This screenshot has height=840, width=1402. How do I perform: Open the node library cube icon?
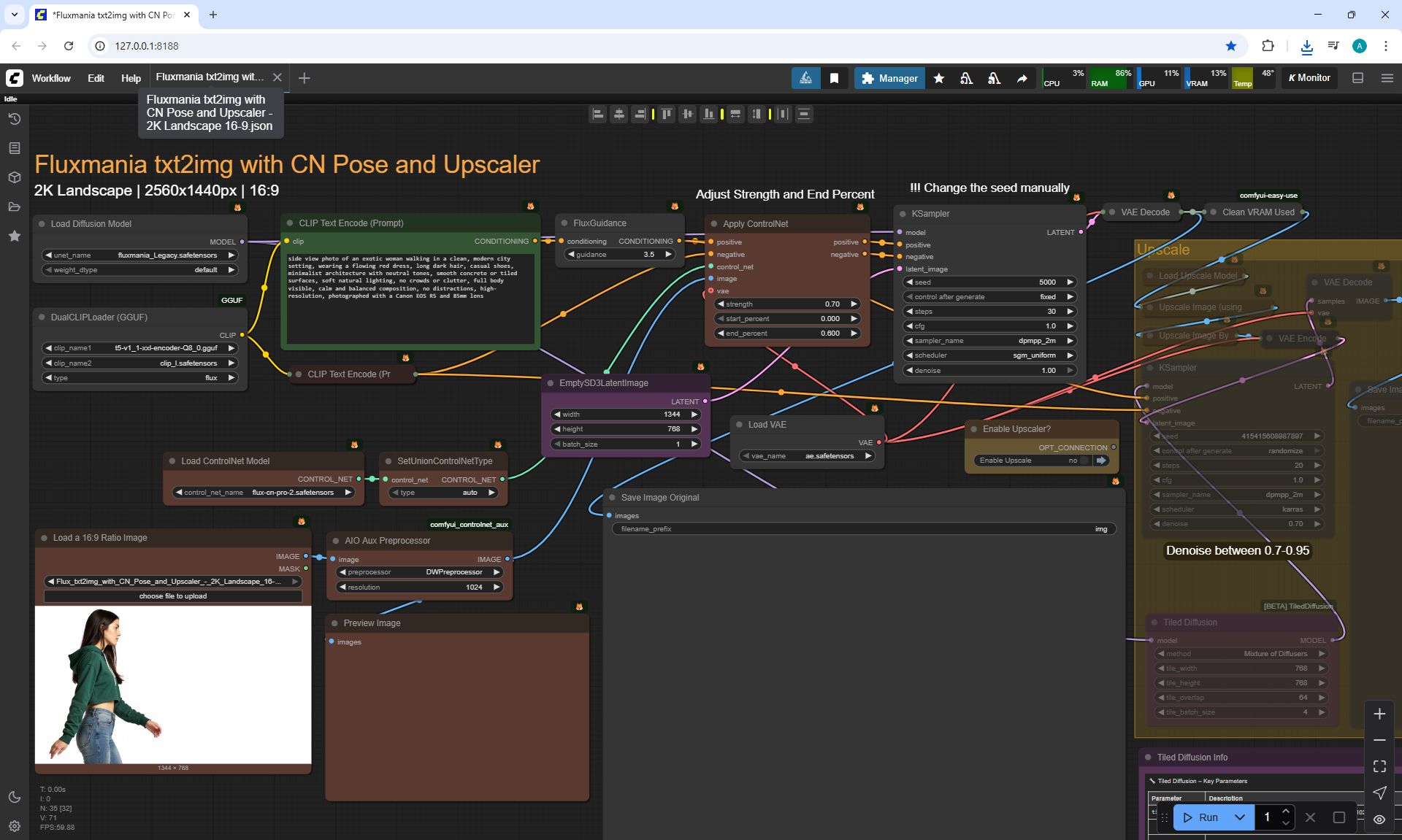[x=14, y=177]
